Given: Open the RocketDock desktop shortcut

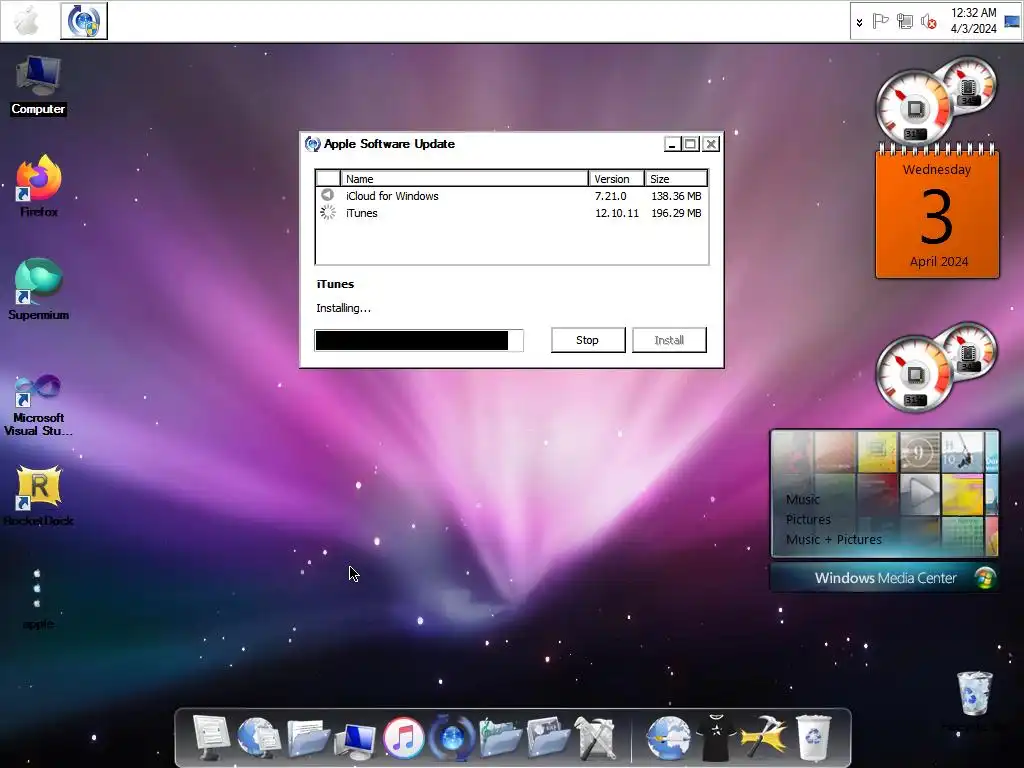Looking at the screenshot, I should 39,495.
